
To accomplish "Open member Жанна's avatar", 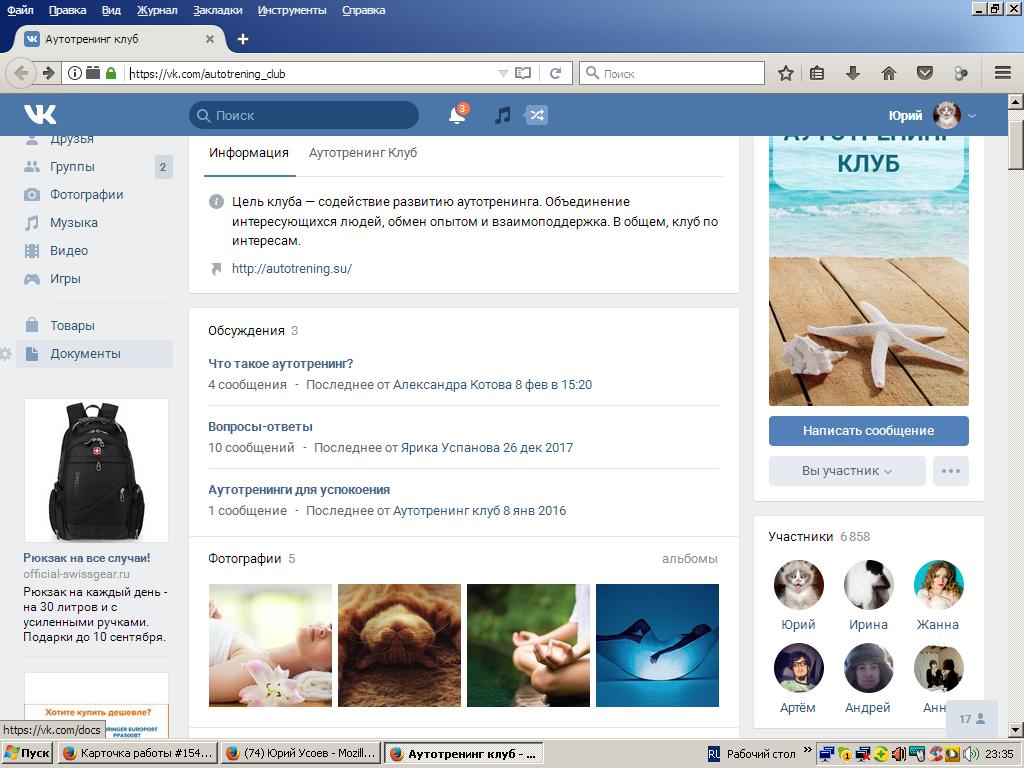I will pos(938,584).
